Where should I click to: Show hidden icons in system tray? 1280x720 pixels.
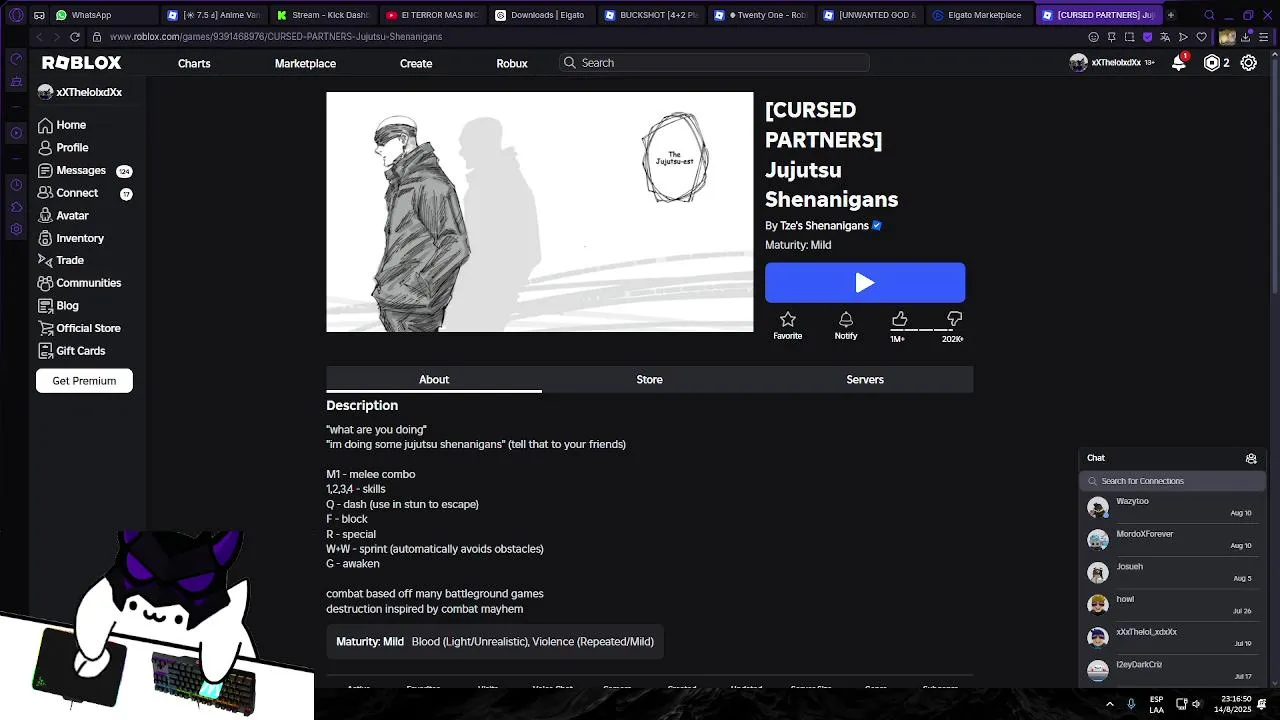[1109, 704]
